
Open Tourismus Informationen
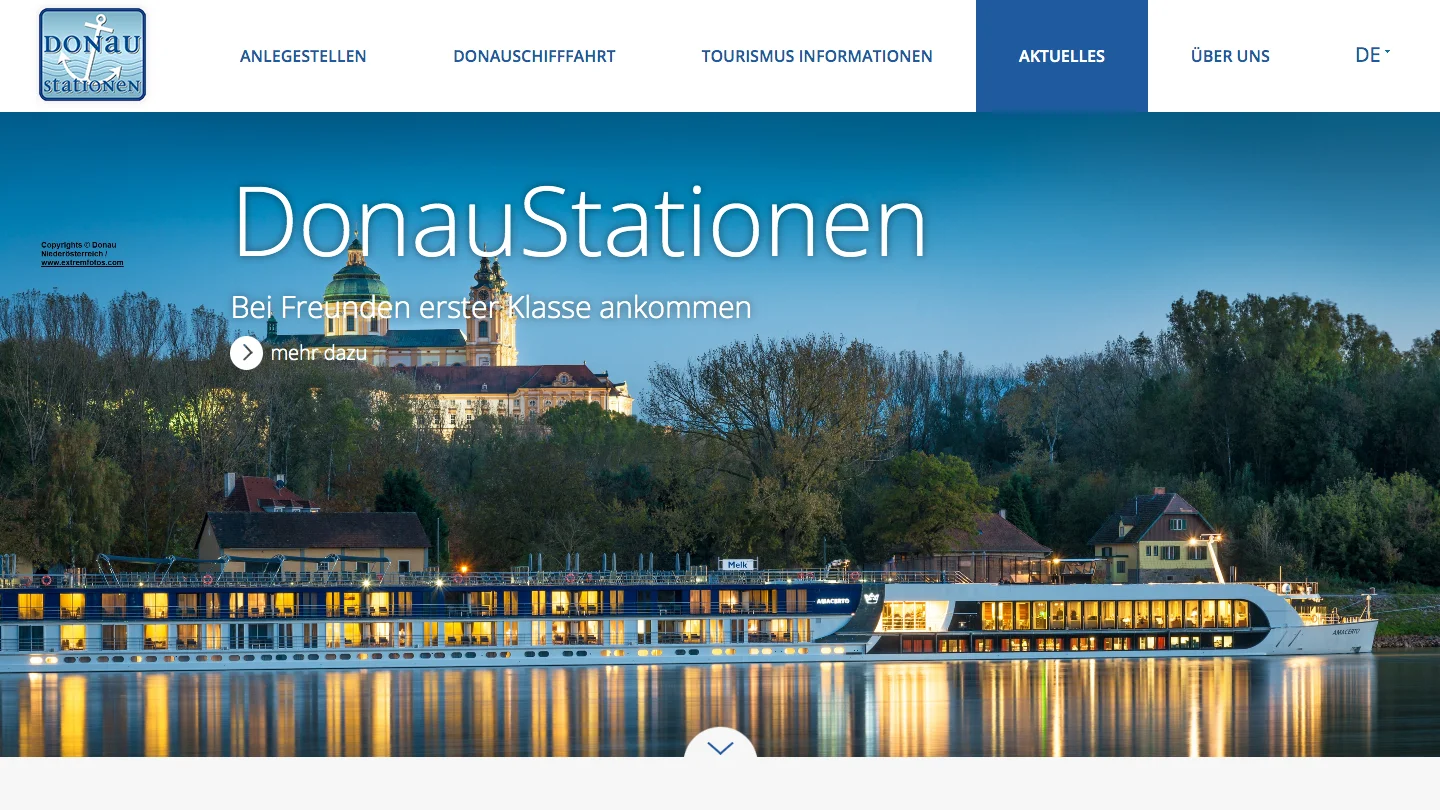point(817,56)
